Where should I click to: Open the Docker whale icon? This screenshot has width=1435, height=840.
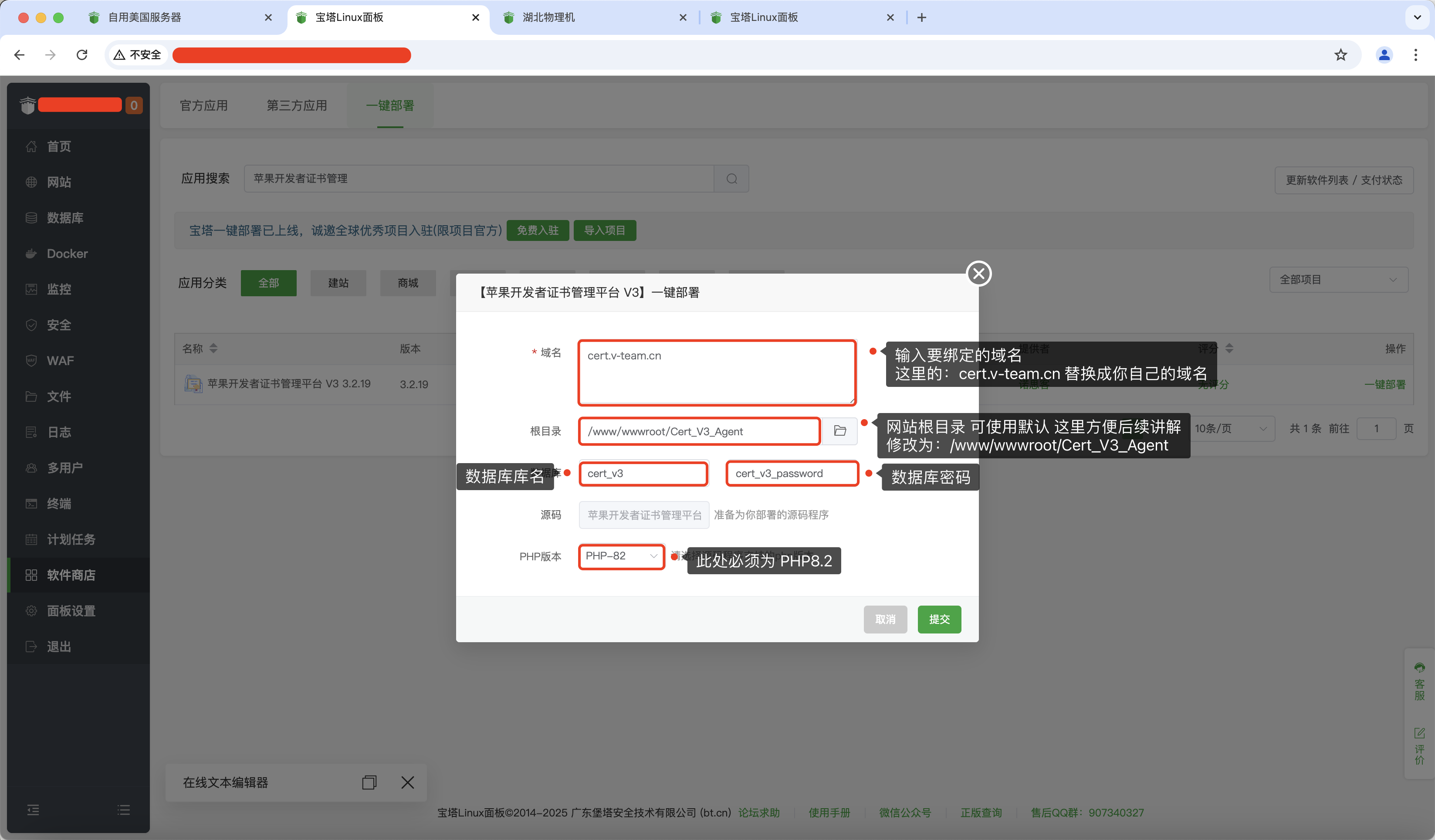pyautogui.click(x=31, y=254)
